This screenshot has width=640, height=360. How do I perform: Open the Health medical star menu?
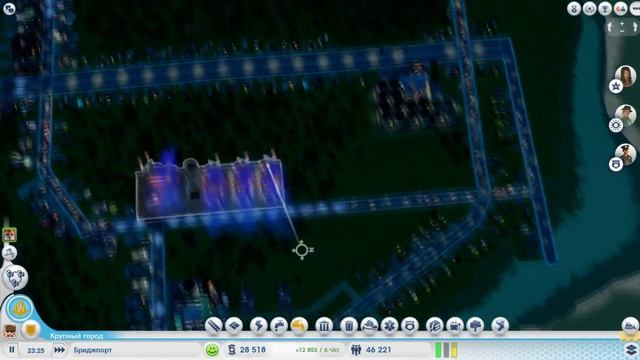pos(389,326)
